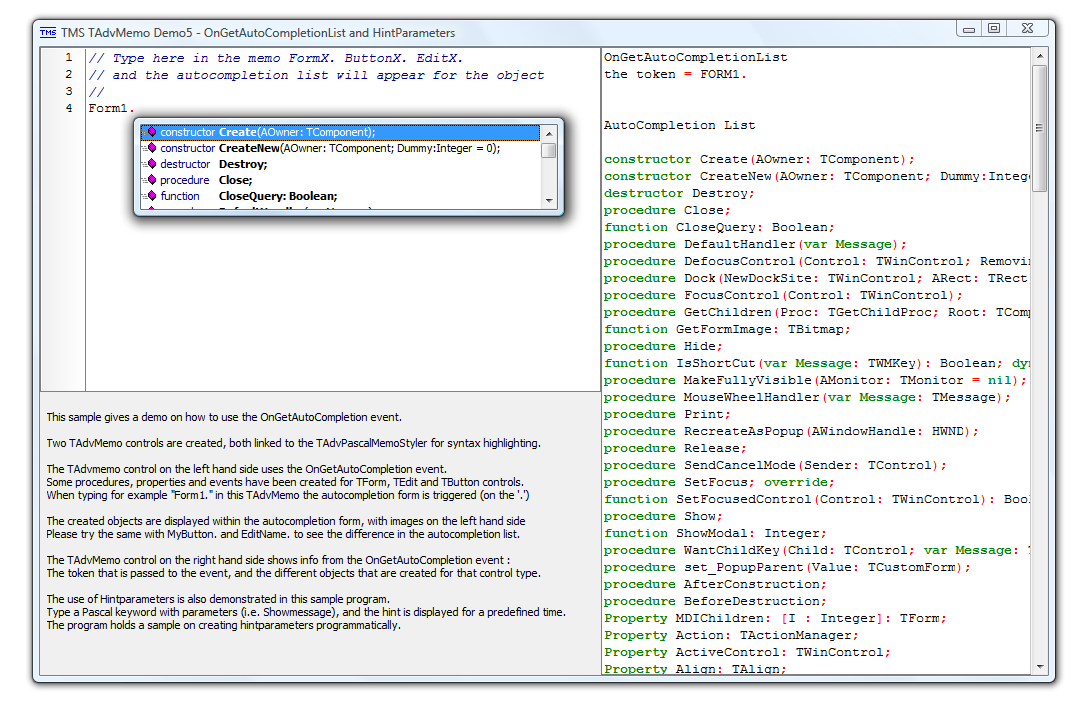
Task: Click 'procedure RecreateAsPopup(AWindowHandle: HWND);' line
Action: [x=791, y=431]
